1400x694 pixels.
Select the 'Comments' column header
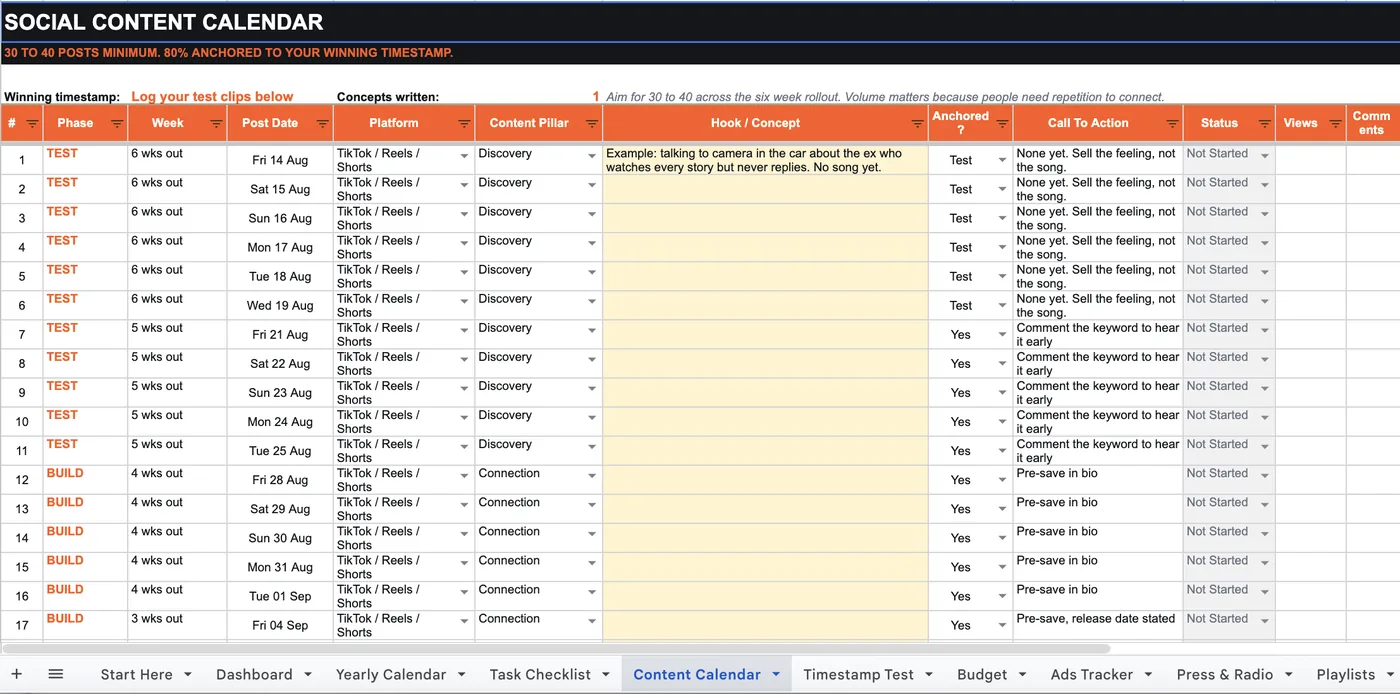[1372, 123]
